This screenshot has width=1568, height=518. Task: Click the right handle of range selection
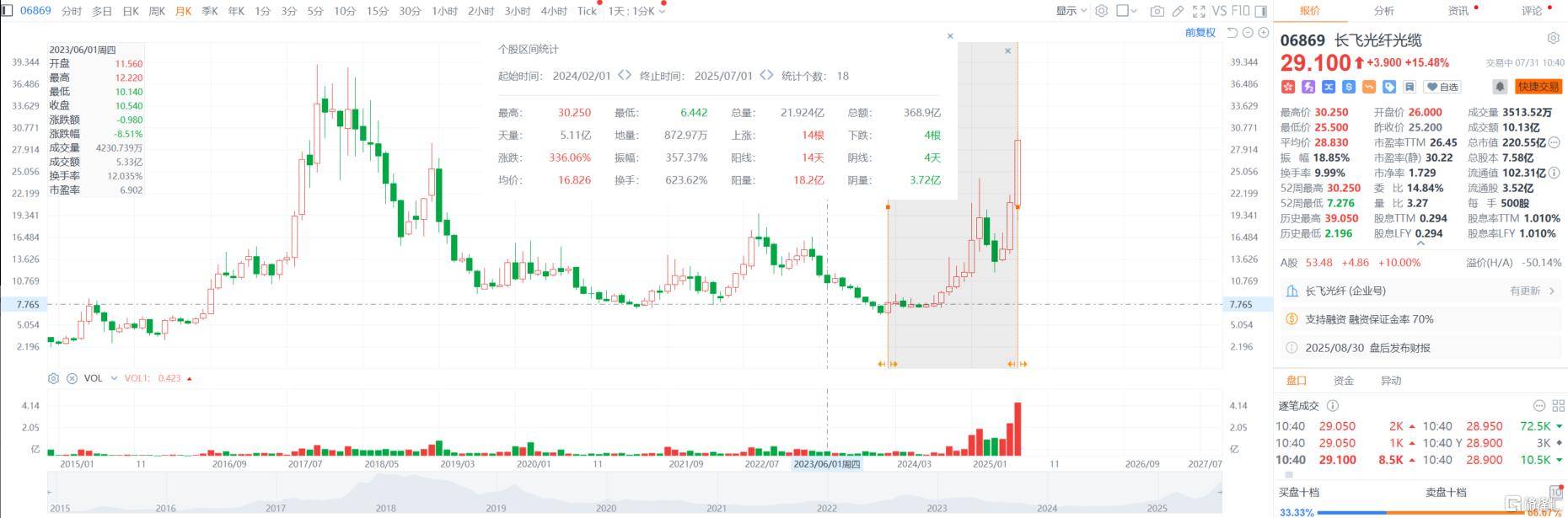point(1018,364)
